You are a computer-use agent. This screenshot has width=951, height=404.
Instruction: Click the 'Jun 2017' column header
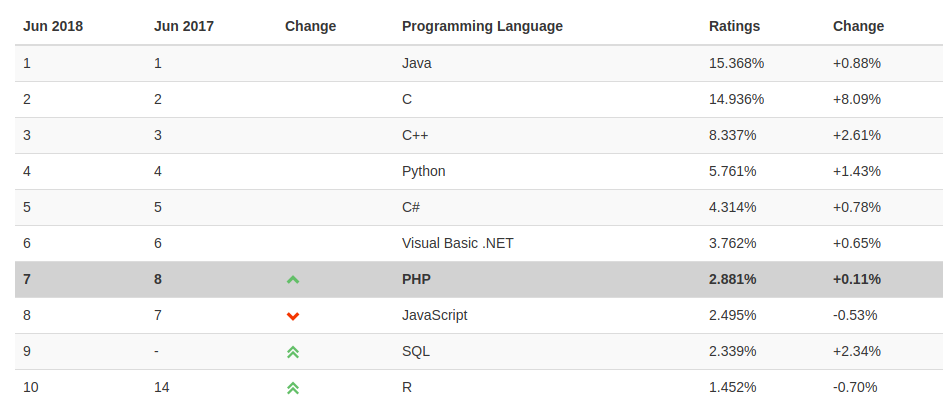(x=184, y=27)
